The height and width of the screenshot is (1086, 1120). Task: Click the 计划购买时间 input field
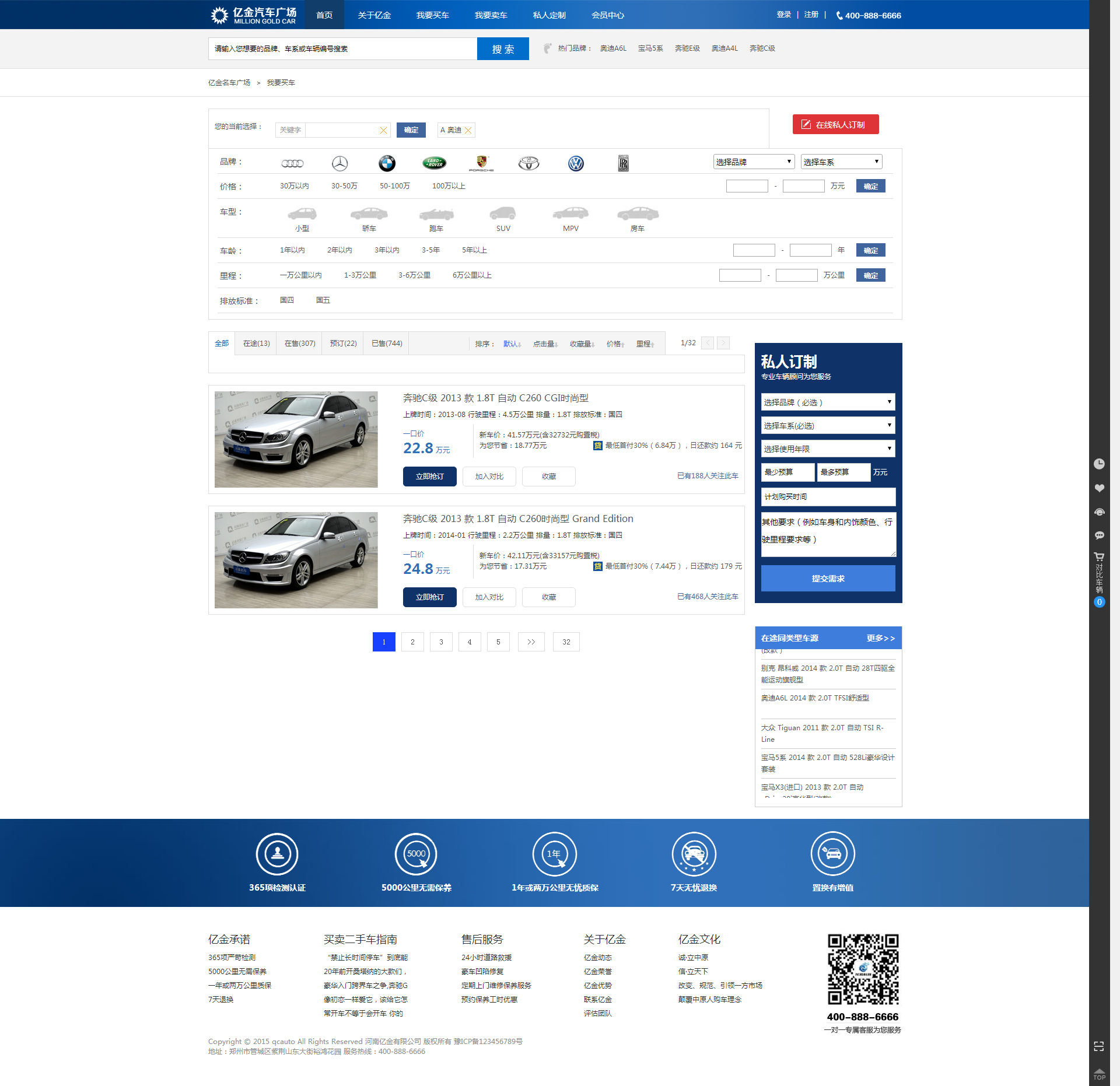[x=828, y=497]
